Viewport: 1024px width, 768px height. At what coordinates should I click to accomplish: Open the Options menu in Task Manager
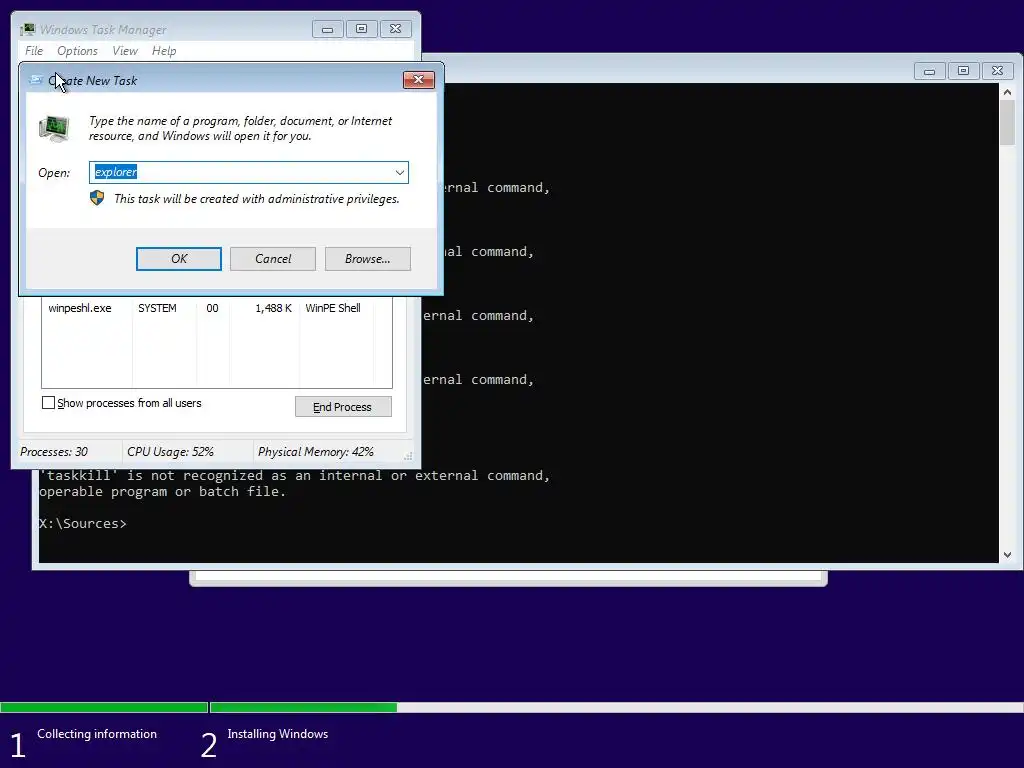(x=77, y=51)
